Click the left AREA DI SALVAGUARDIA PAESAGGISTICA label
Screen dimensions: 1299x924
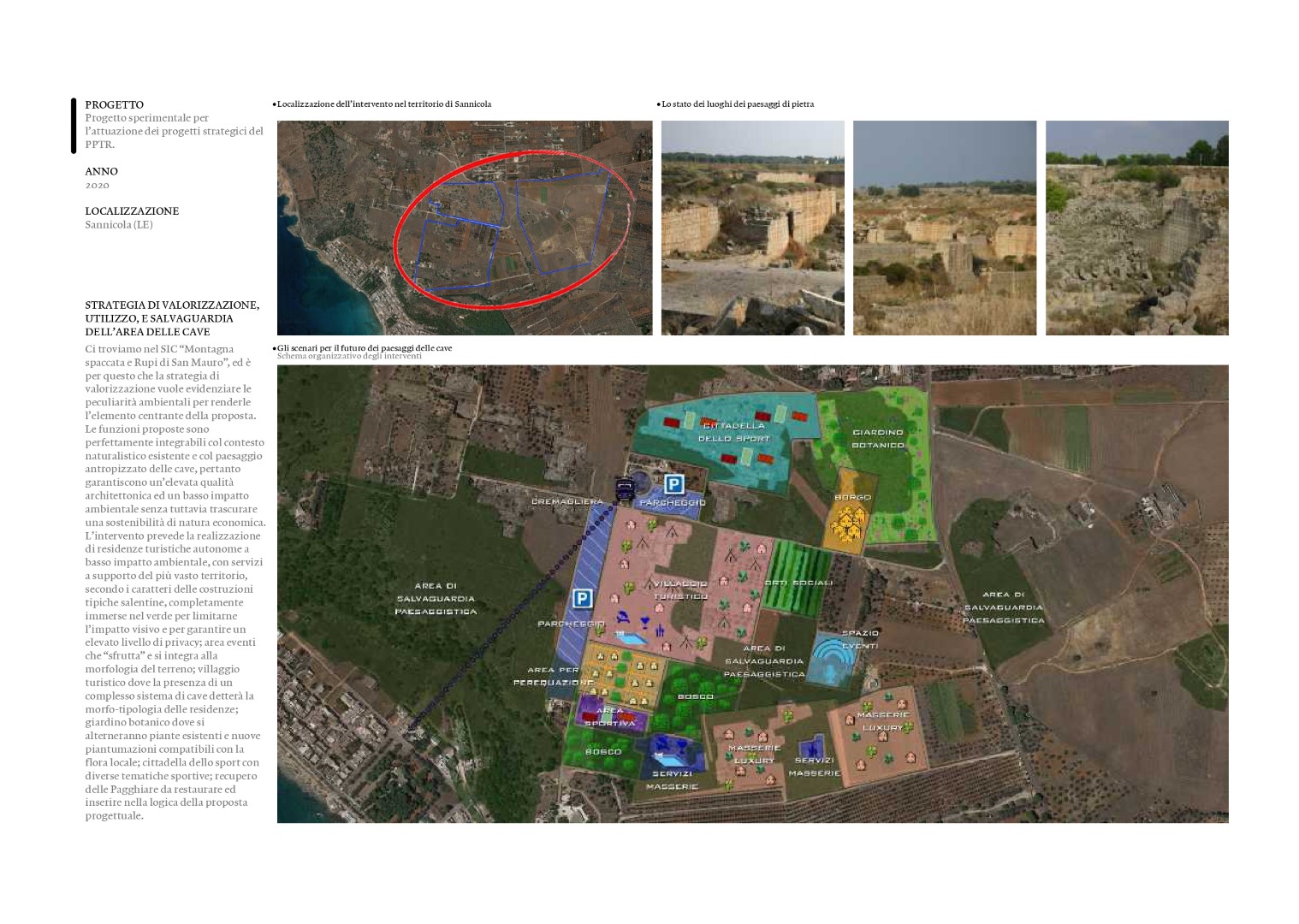(436, 599)
